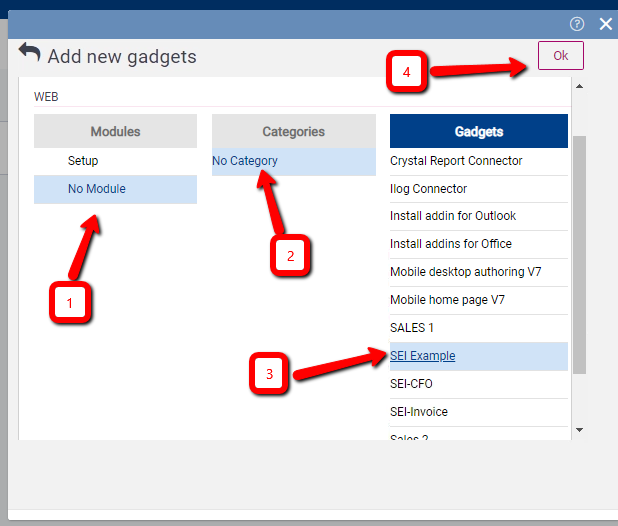This screenshot has height=526, width=618.
Task: Click the back arrow icon
Action: [29, 54]
